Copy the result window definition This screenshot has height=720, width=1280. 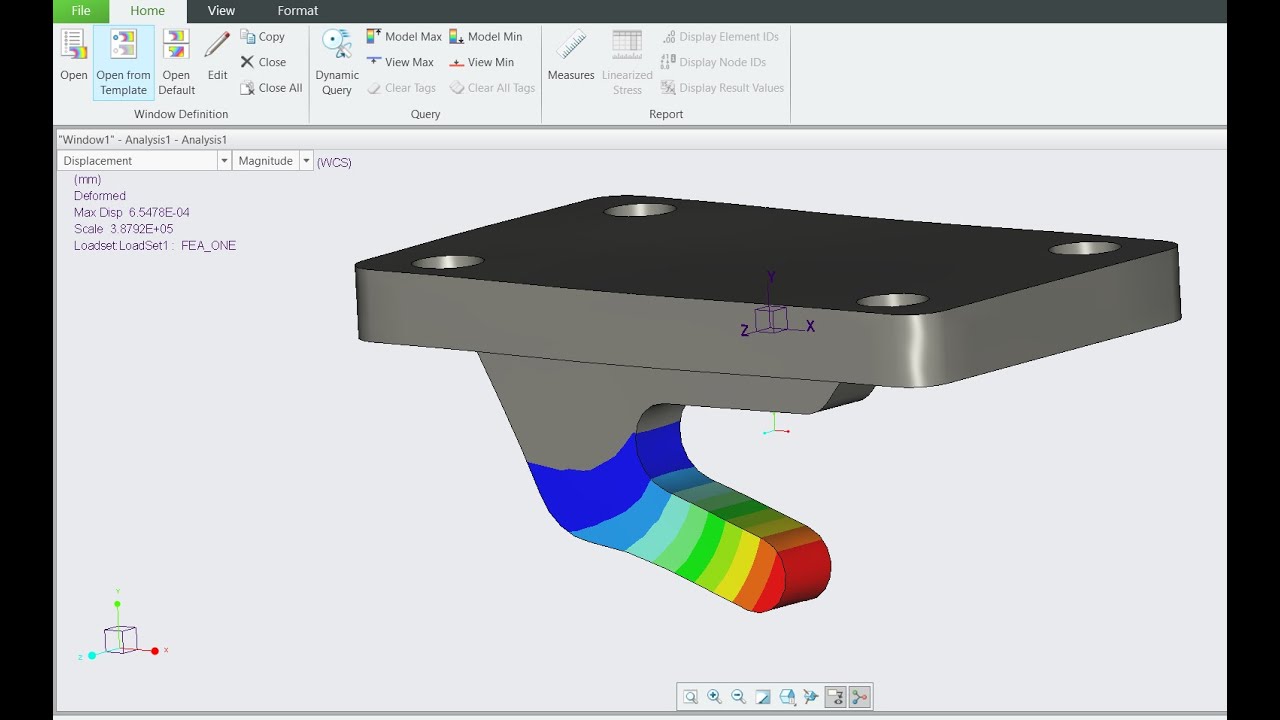tap(262, 37)
